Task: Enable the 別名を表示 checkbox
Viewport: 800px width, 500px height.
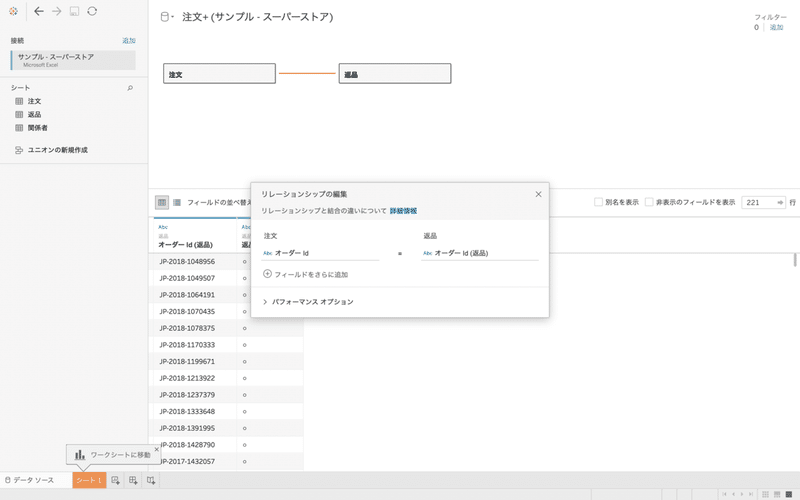Action: pos(599,202)
